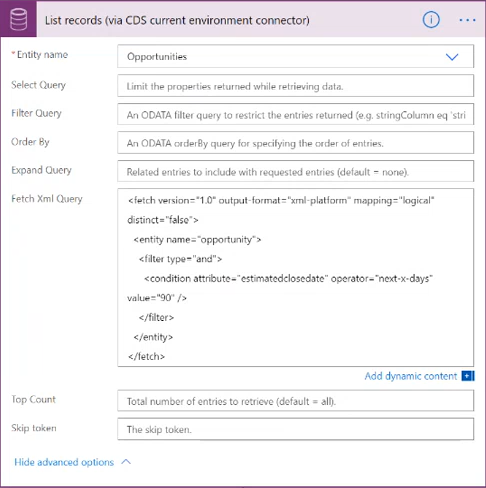
Task: Click the Add dynamic content link
Action: [411, 376]
